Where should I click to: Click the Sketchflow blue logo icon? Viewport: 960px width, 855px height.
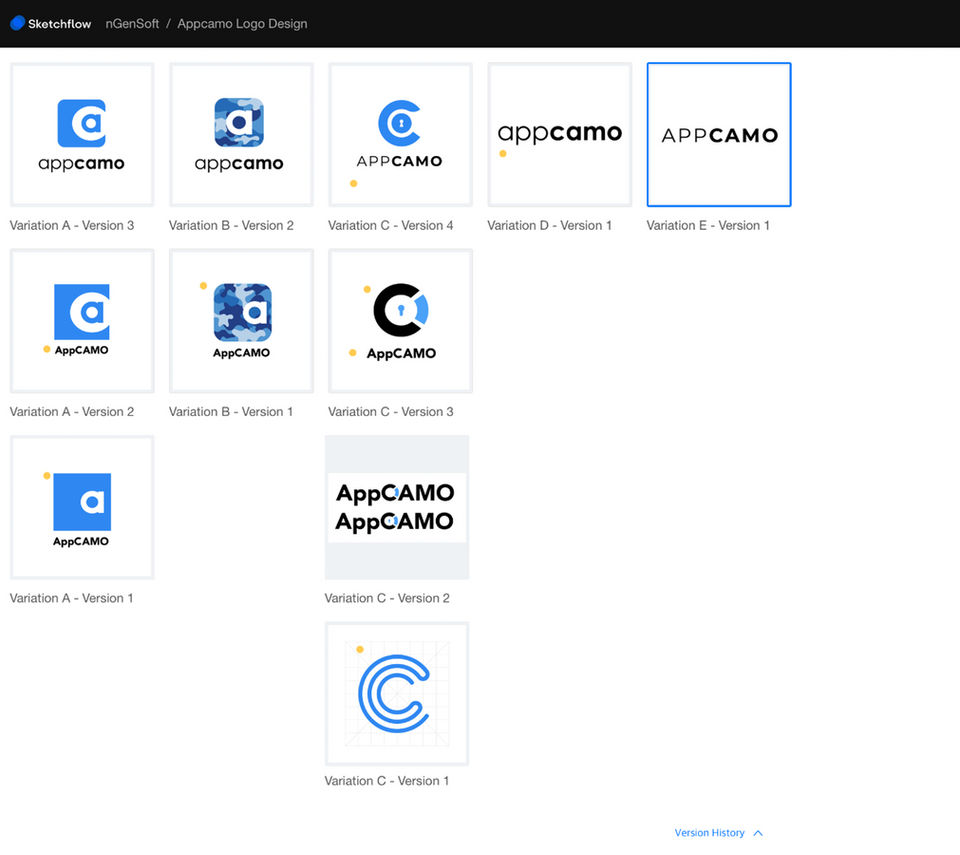18,23
